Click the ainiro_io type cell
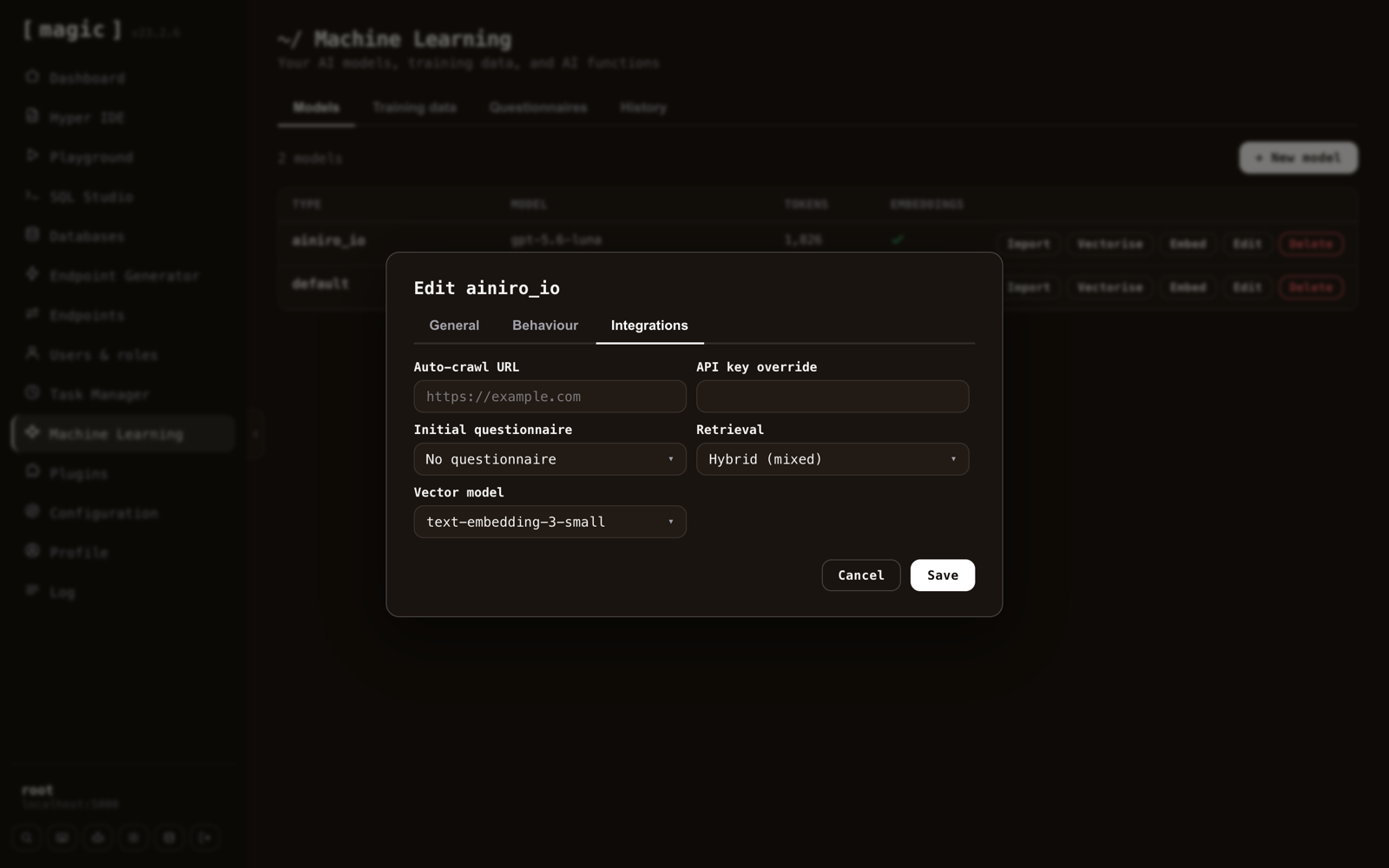1389x868 pixels. [x=329, y=240]
